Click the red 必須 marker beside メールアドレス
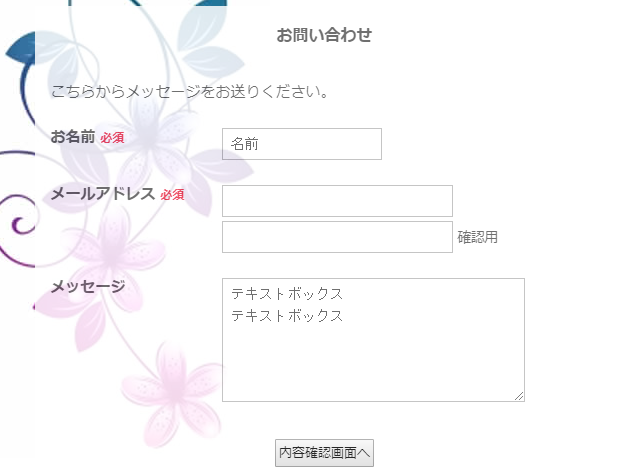The height and width of the screenshot is (476, 642). [172, 195]
